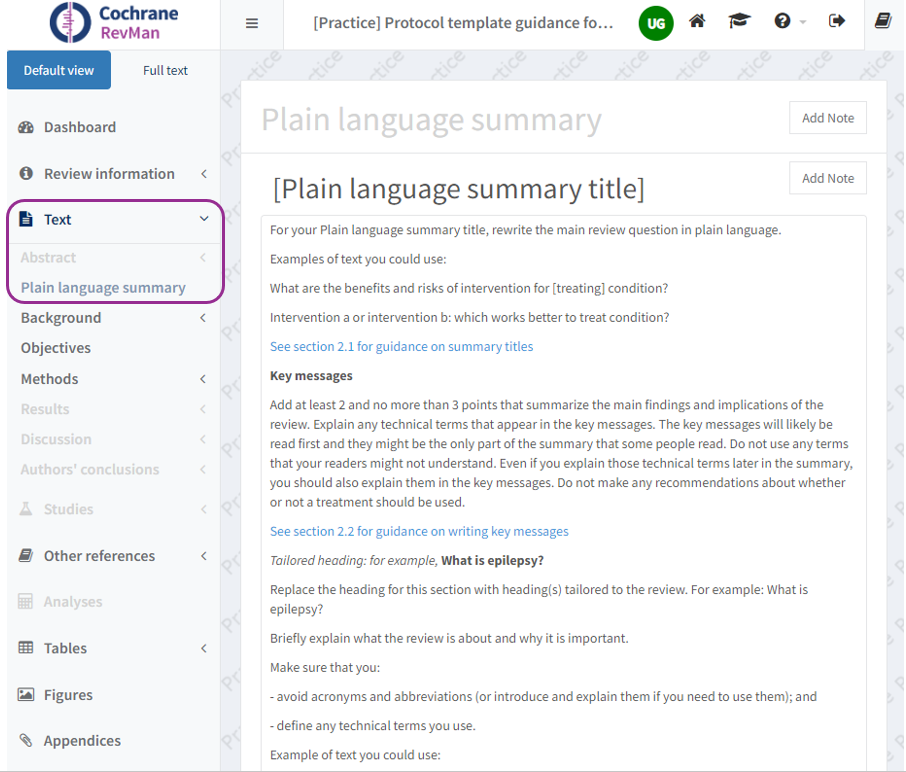Select Plain language summary in sidebar

click(x=103, y=287)
